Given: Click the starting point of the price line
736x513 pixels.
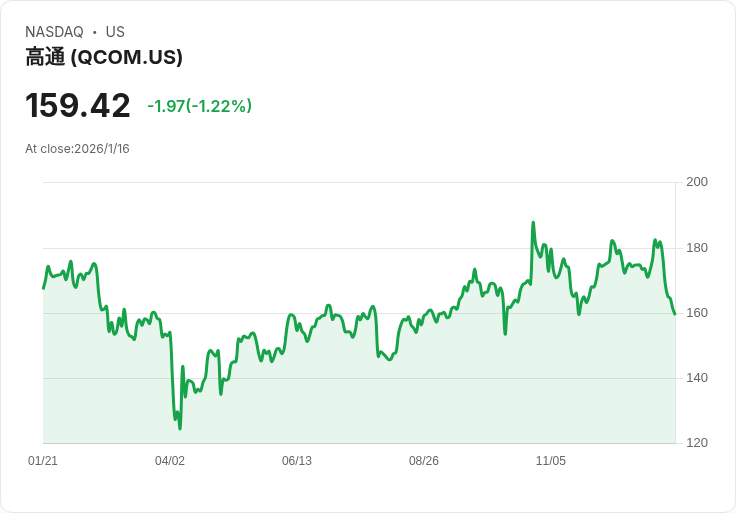Looking at the screenshot, I should point(43,288).
